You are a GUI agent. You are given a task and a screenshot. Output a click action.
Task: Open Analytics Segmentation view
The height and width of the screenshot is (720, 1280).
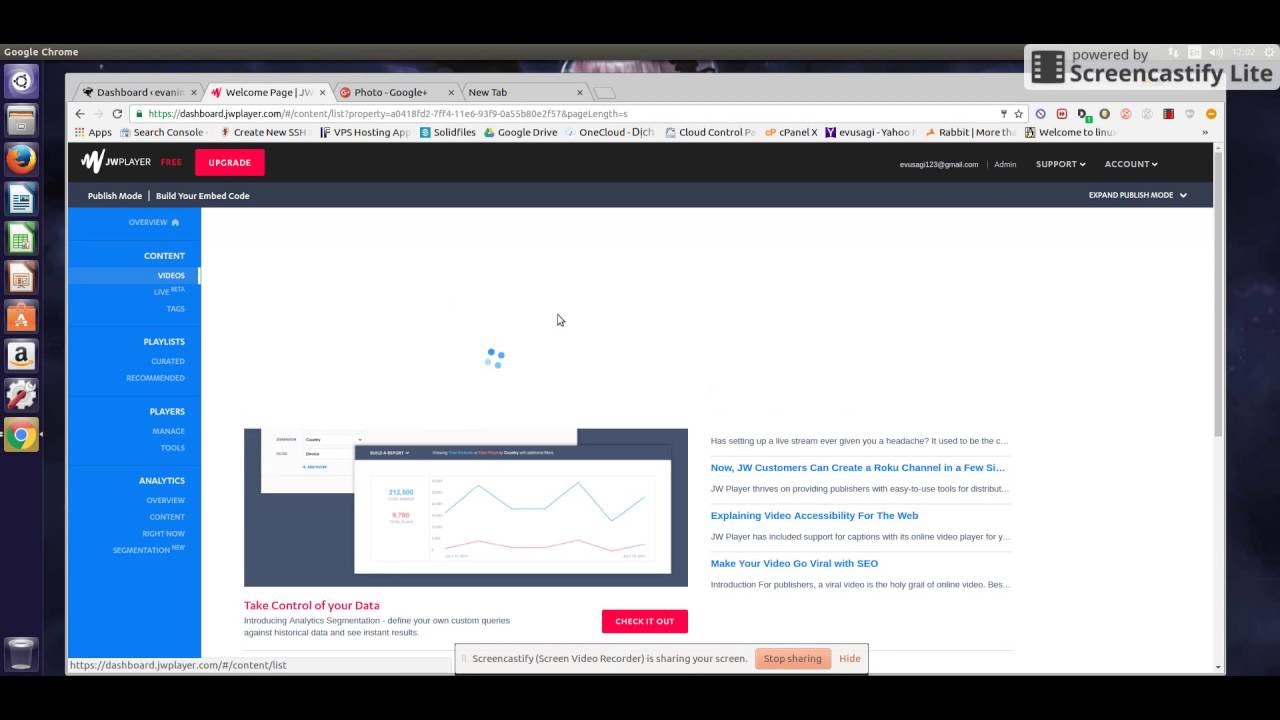point(149,550)
